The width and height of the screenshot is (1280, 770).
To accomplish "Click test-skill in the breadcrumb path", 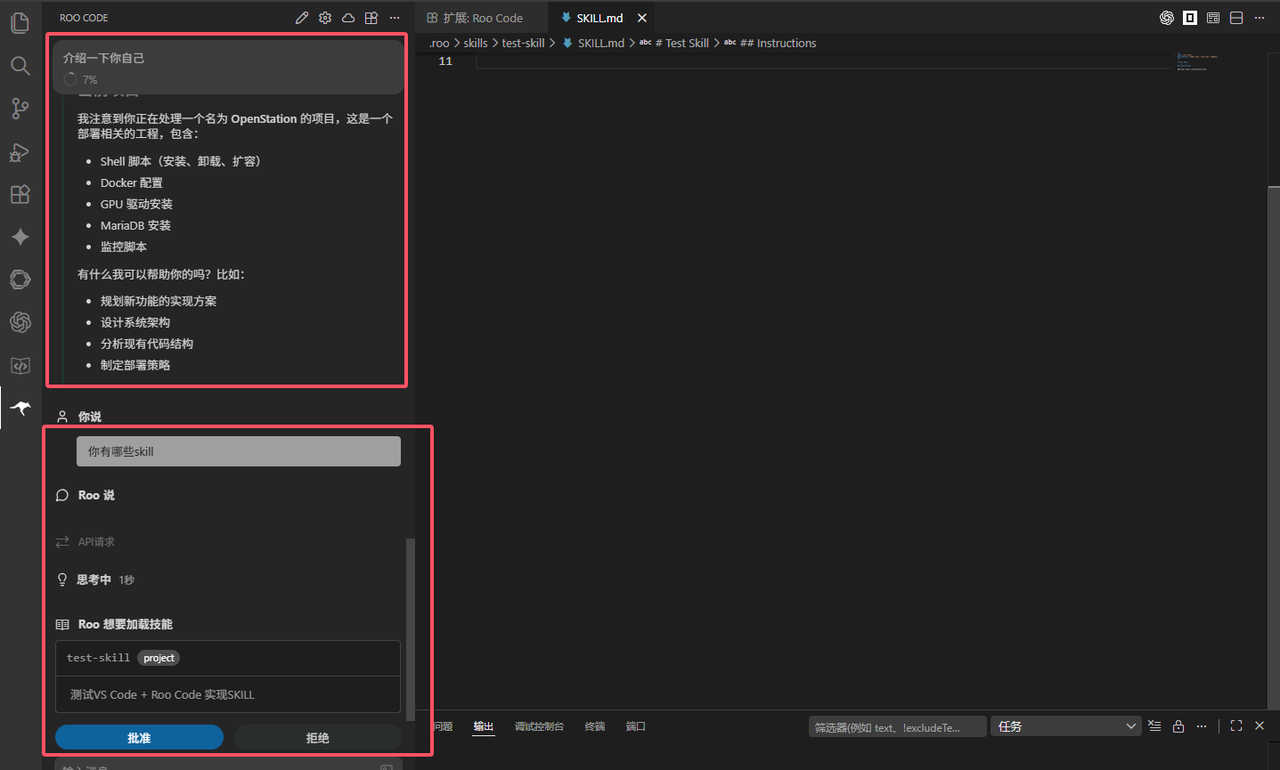I will click(523, 43).
